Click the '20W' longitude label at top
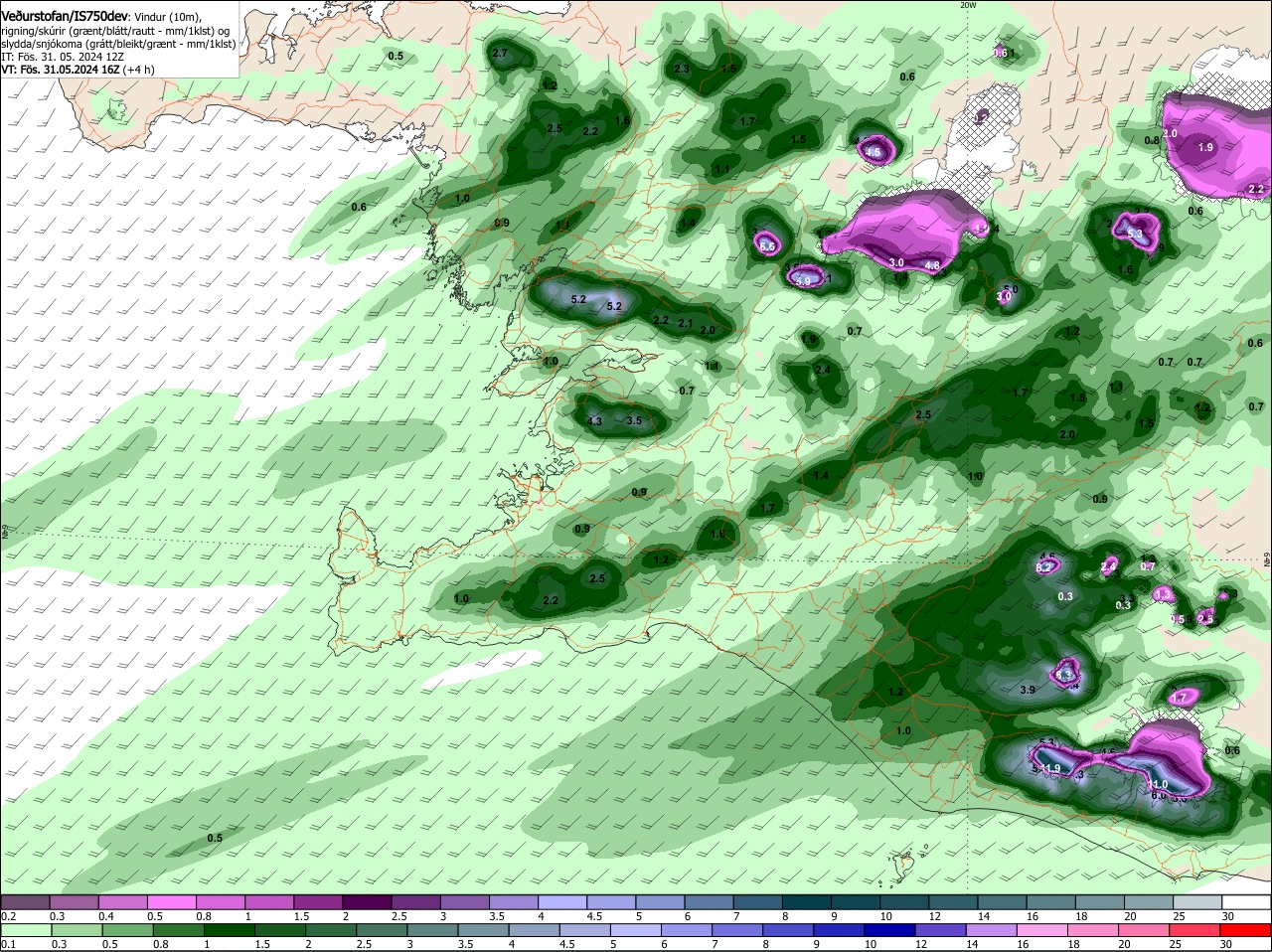This screenshot has height=952, width=1272. pos(968,5)
